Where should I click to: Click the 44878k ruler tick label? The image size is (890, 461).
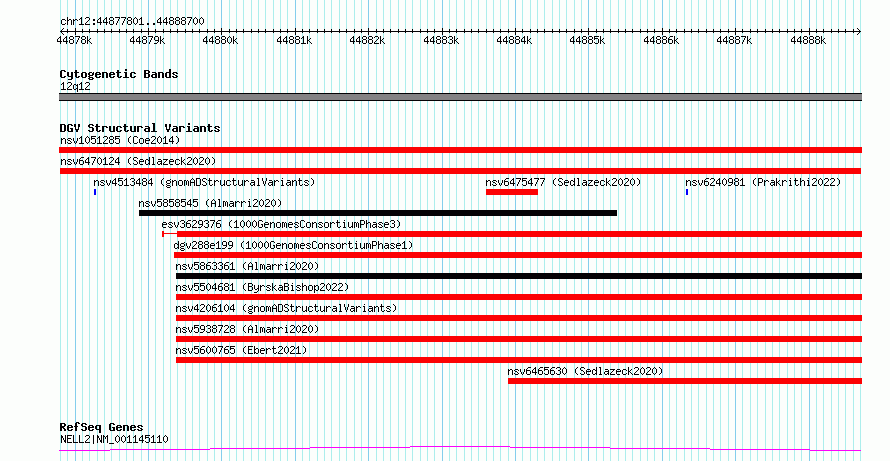(x=74, y=40)
